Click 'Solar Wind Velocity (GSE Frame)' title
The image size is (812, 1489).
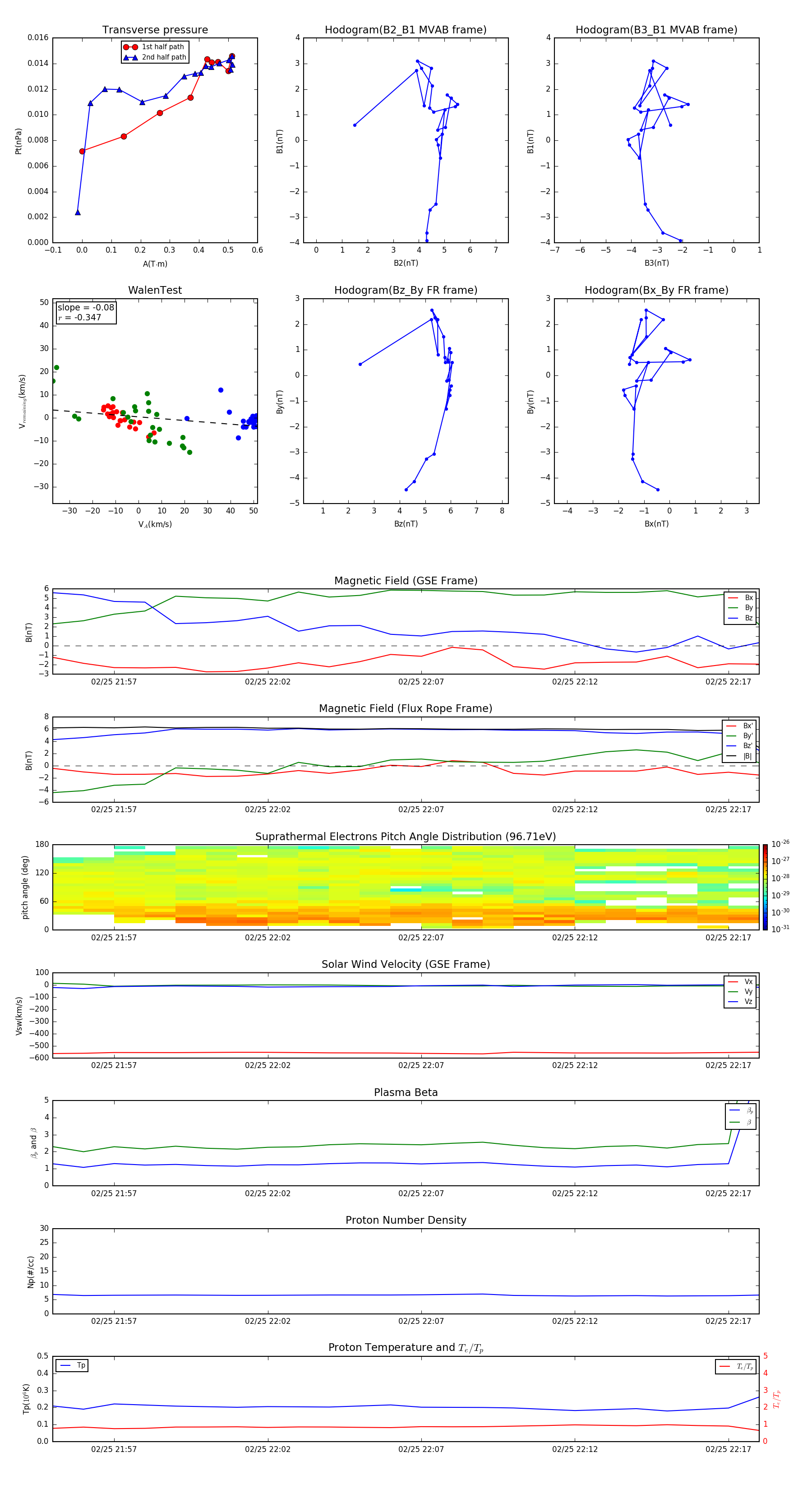(x=406, y=964)
